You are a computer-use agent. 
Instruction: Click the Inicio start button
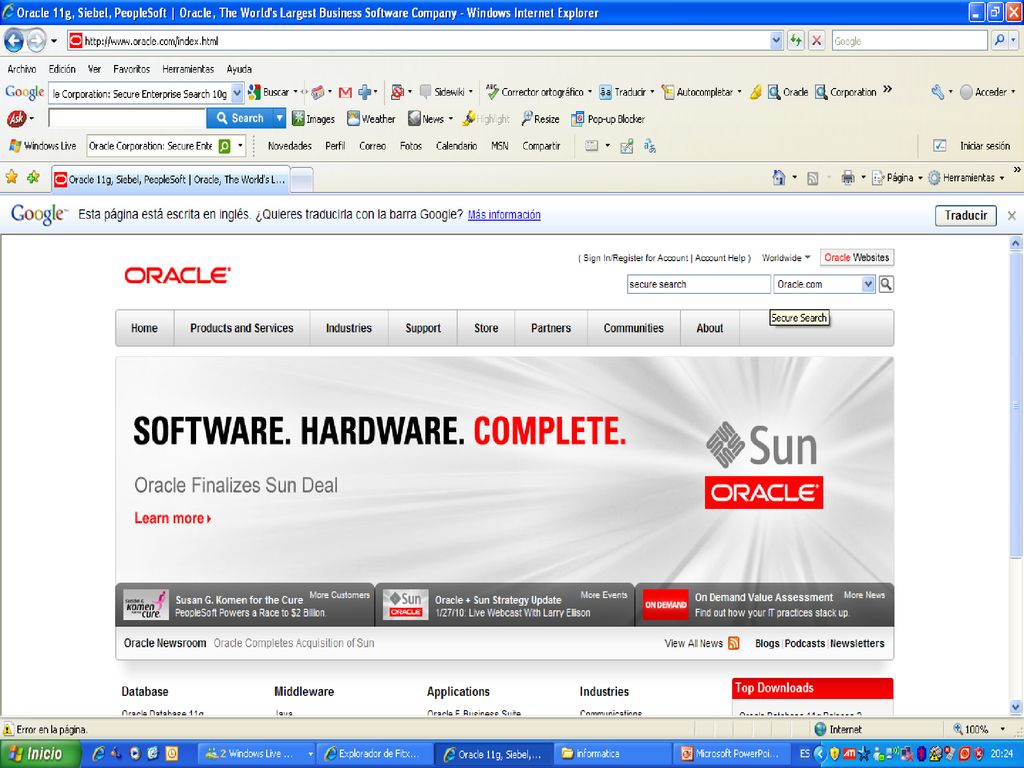click(x=40, y=754)
